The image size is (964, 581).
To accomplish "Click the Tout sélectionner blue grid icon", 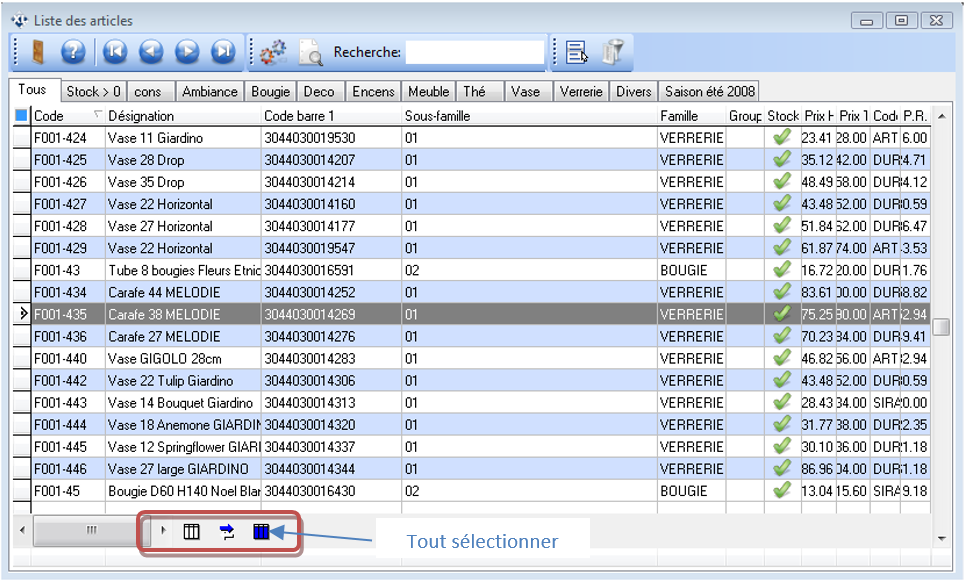I will coord(262,532).
